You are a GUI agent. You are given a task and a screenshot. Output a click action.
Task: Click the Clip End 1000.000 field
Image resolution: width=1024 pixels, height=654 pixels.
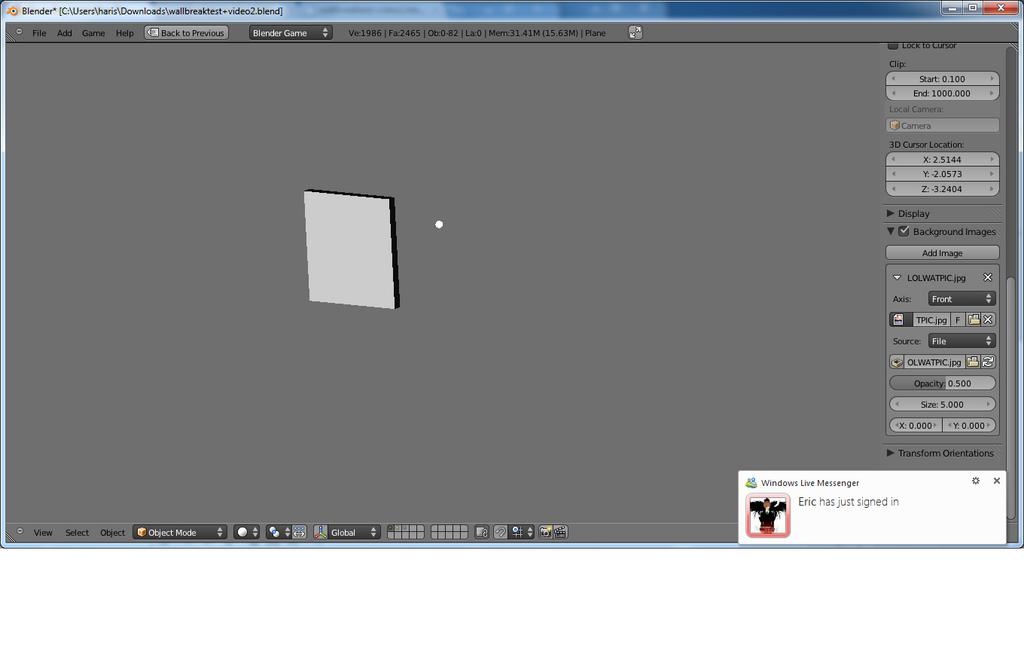(942, 93)
